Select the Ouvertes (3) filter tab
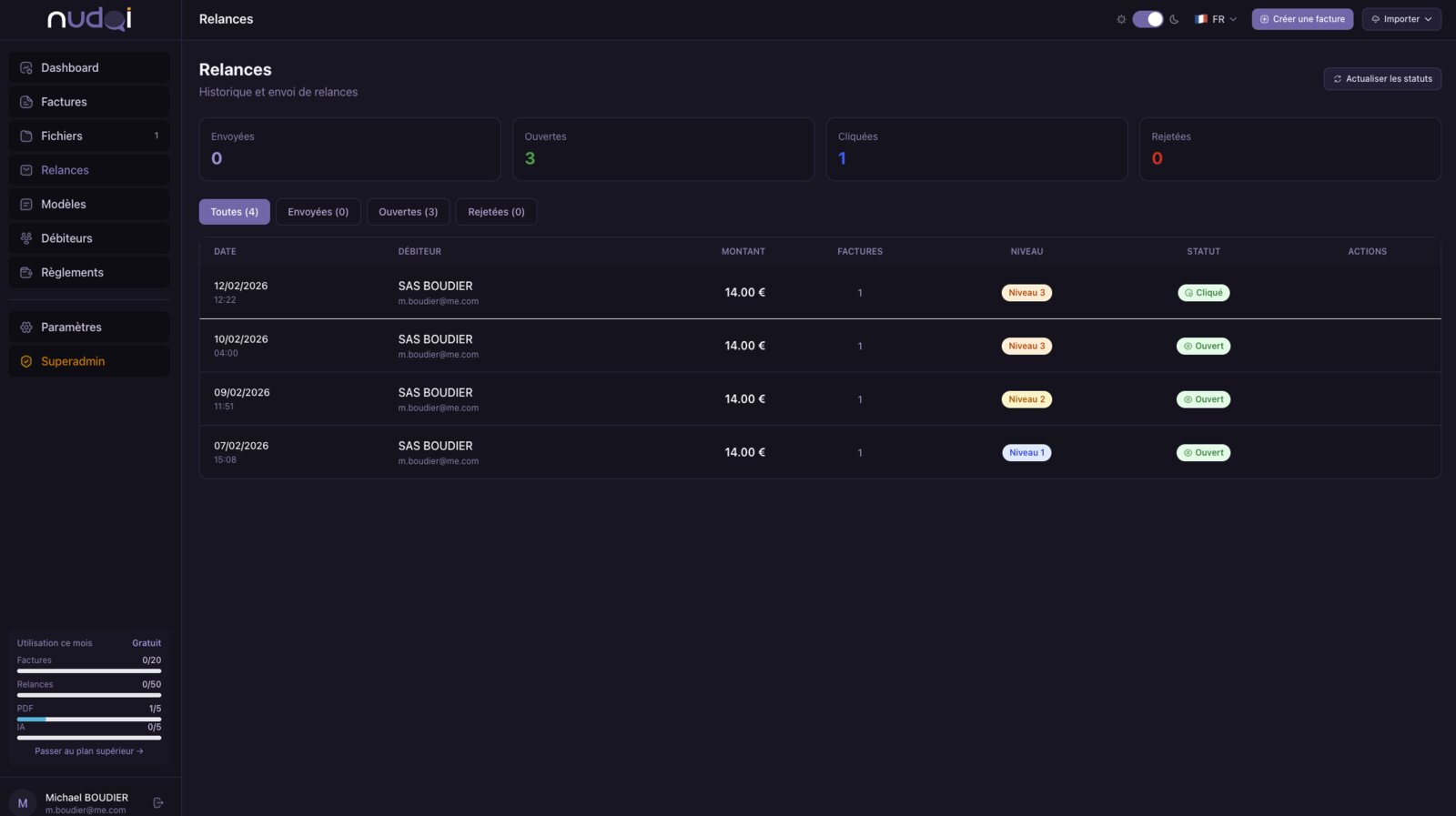Viewport: 1456px width, 816px height. click(x=409, y=212)
